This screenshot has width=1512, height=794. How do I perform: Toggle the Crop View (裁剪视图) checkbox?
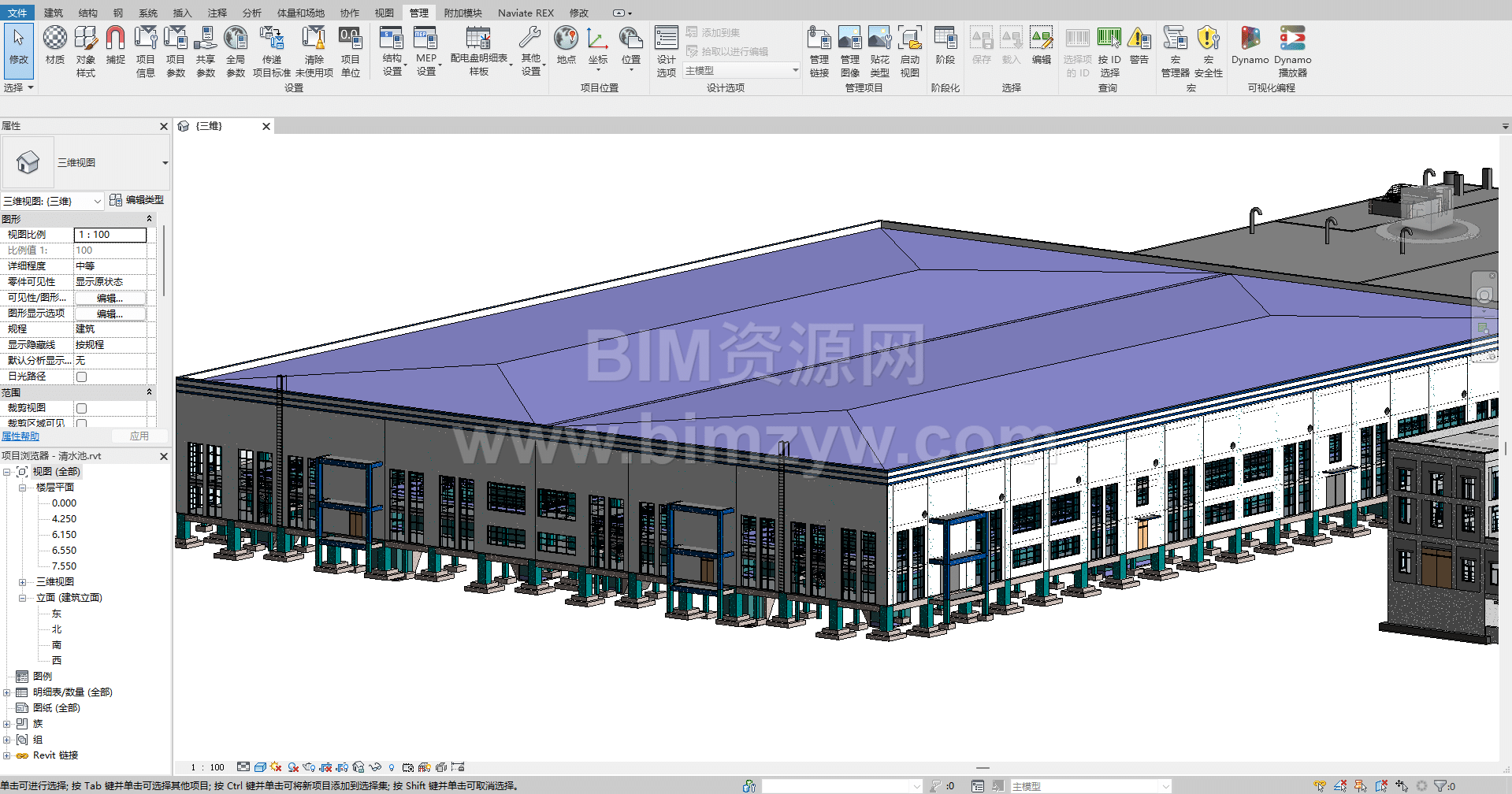pyautogui.click(x=81, y=408)
